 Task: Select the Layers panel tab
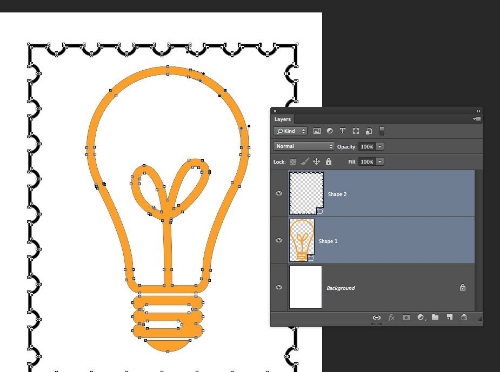(x=282, y=119)
